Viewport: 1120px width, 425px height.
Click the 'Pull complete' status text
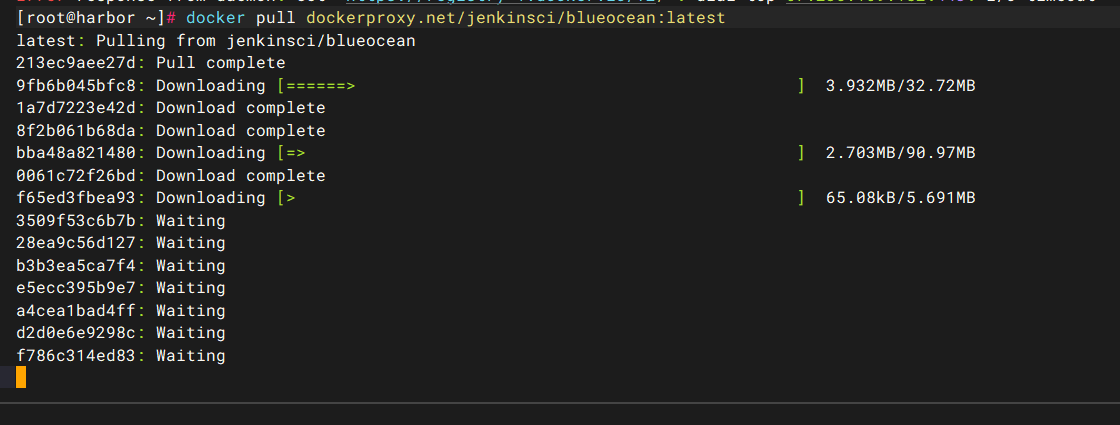[221, 64]
